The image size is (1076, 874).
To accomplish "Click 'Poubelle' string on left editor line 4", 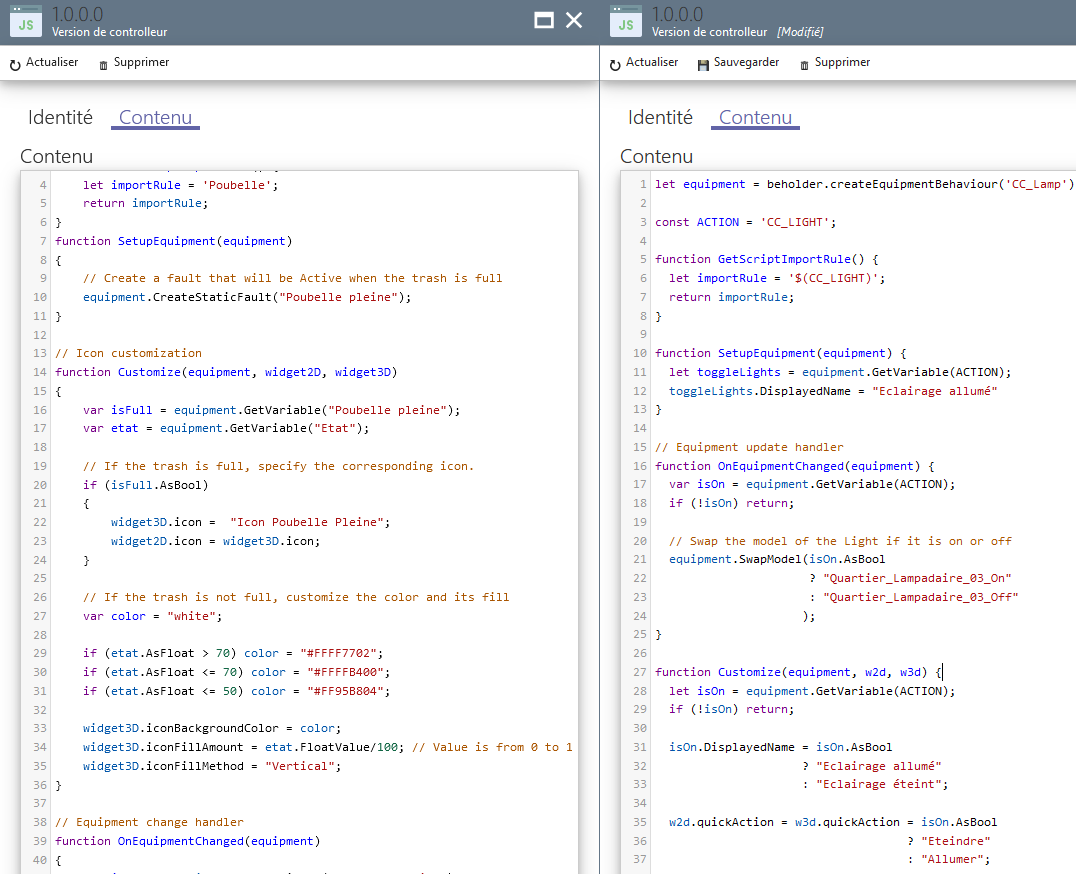I will [x=237, y=185].
